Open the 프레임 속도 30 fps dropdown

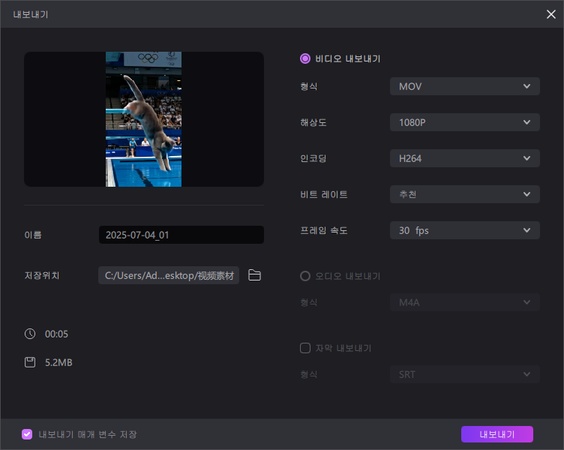pyautogui.click(x=464, y=230)
